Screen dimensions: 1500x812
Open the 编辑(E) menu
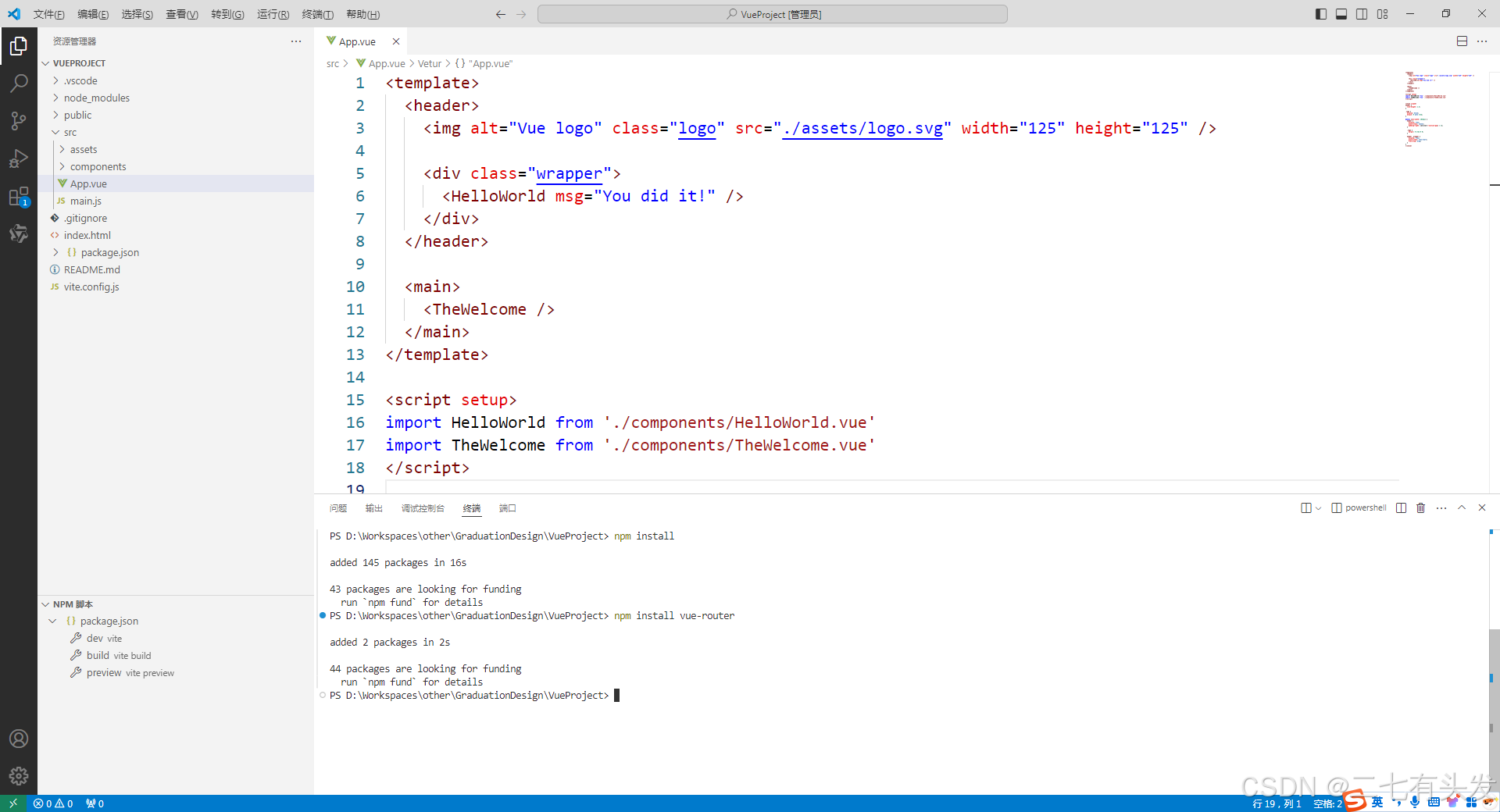point(93,14)
